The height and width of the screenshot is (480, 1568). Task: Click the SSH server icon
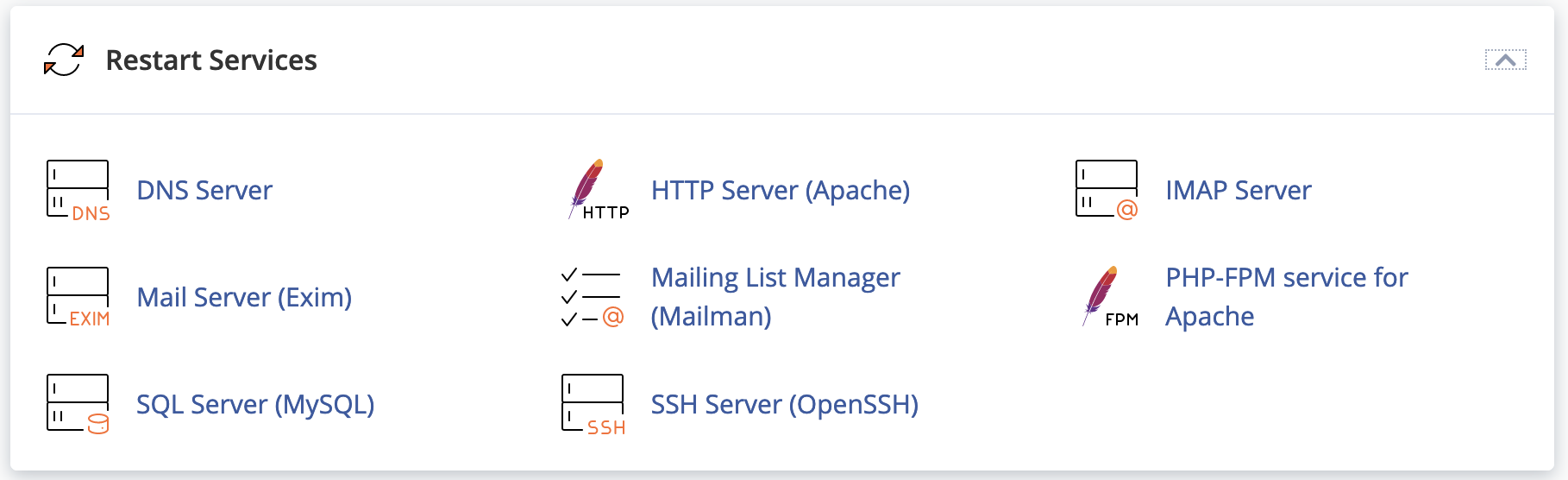point(593,404)
